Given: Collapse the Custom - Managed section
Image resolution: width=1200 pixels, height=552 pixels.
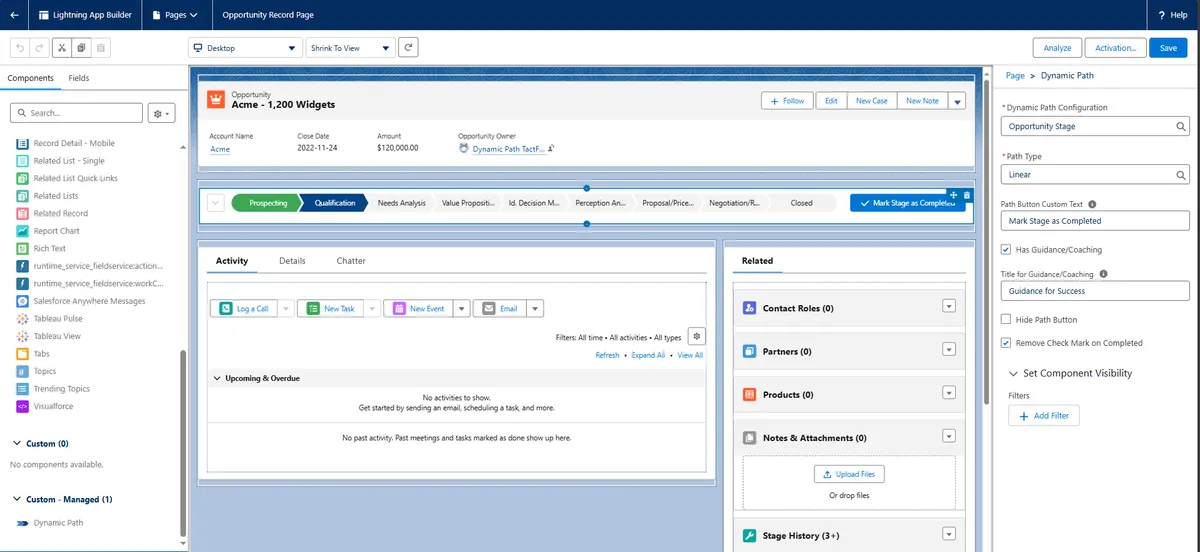Looking at the screenshot, I should tap(17, 499).
